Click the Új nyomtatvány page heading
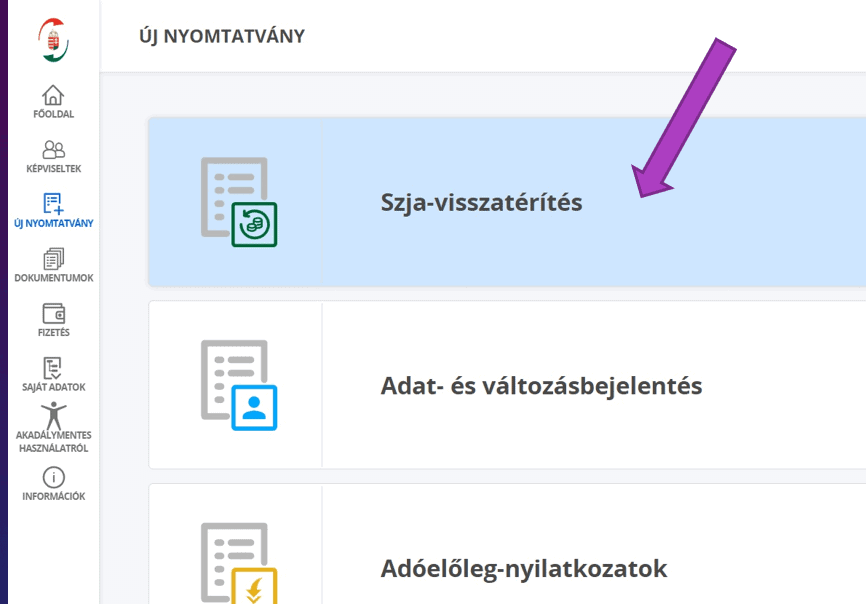The image size is (866, 604). [222, 36]
